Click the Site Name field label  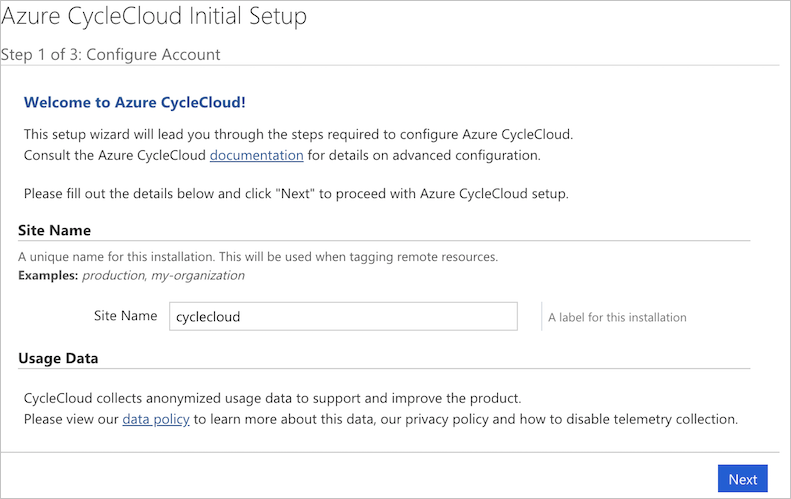pyautogui.click(x=126, y=316)
